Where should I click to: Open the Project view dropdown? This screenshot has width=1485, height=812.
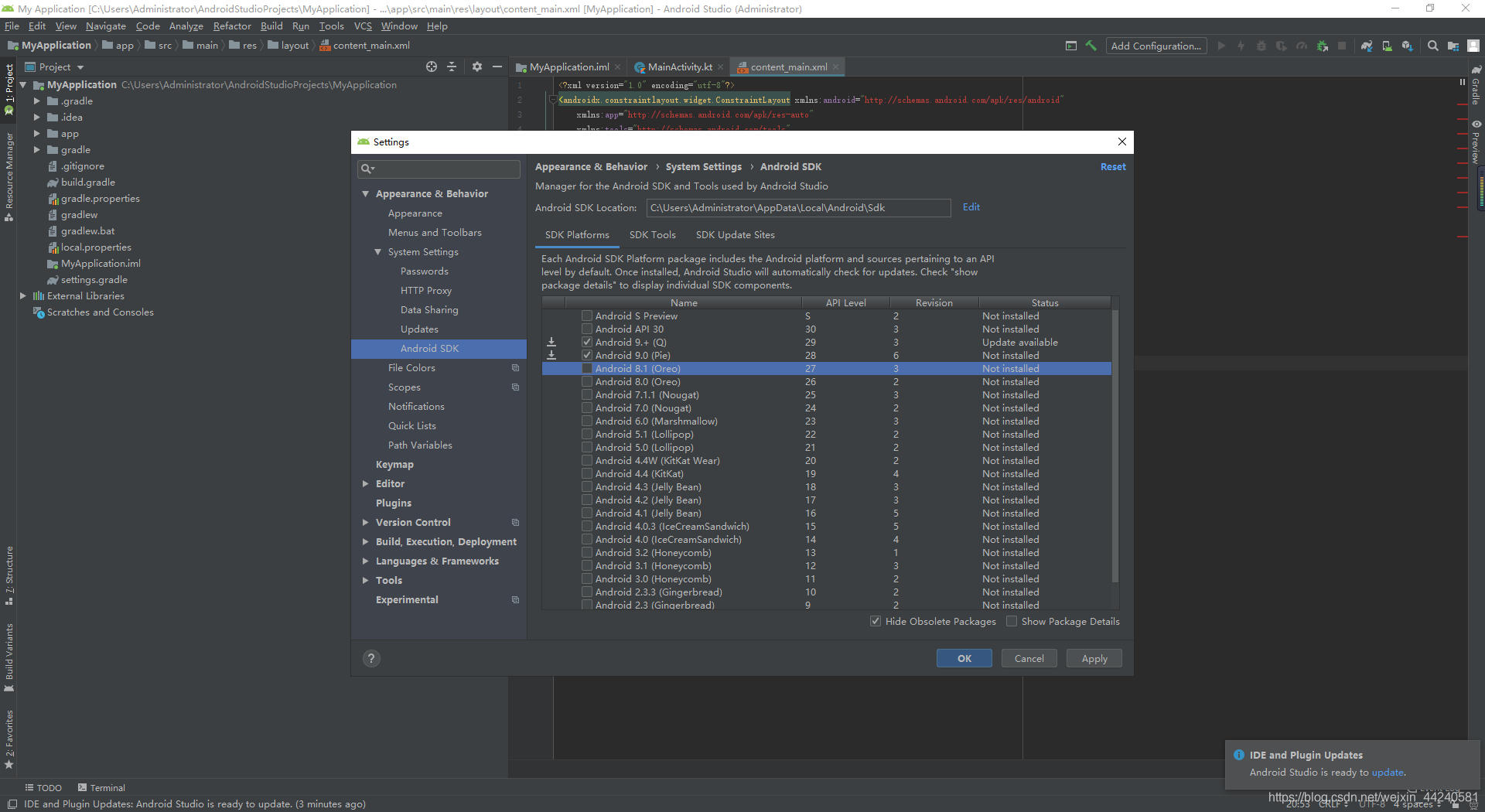(54, 67)
